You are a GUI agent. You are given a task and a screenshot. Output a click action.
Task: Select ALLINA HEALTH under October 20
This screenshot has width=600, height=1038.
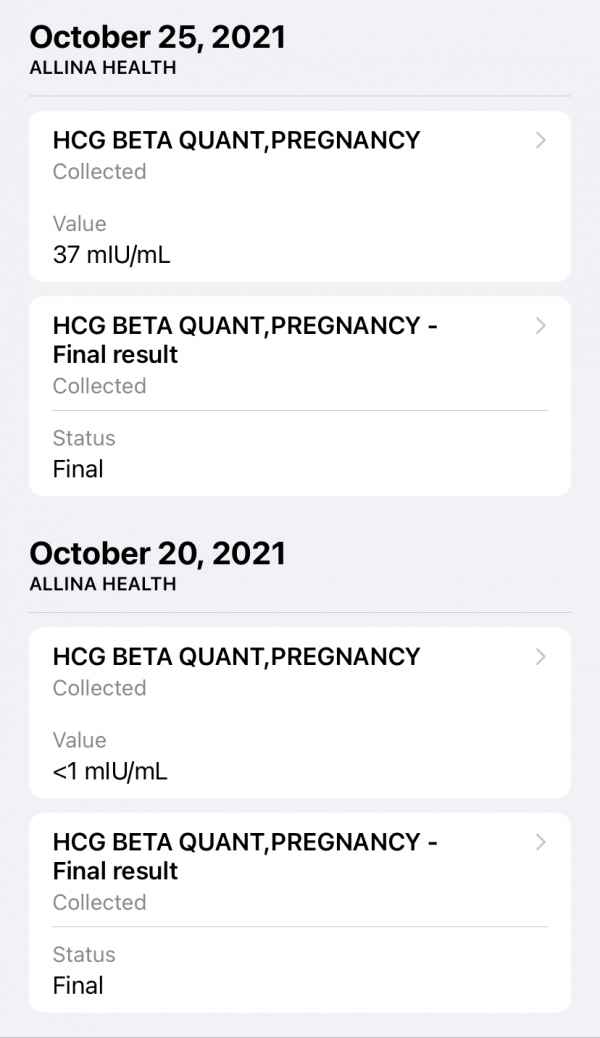pos(101,585)
